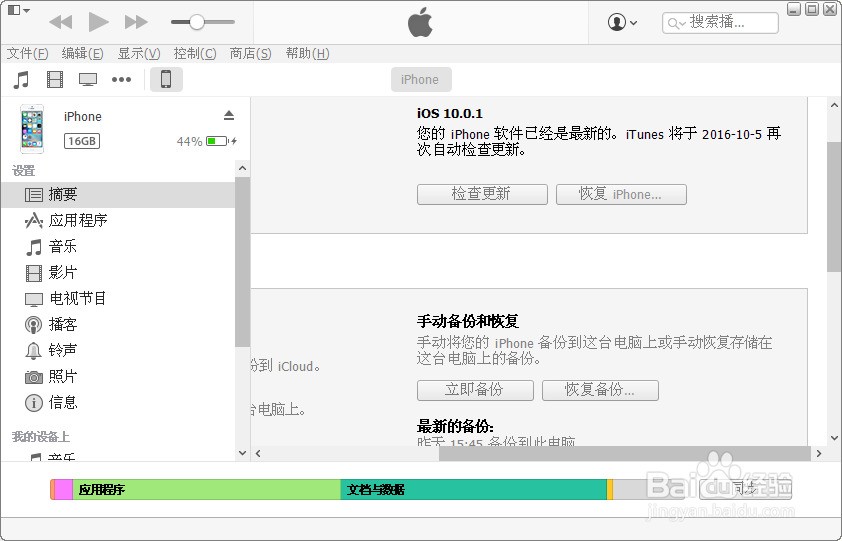The image size is (842, 541).
Task: Select the iPhone device button
Action: tap(166, 80)
